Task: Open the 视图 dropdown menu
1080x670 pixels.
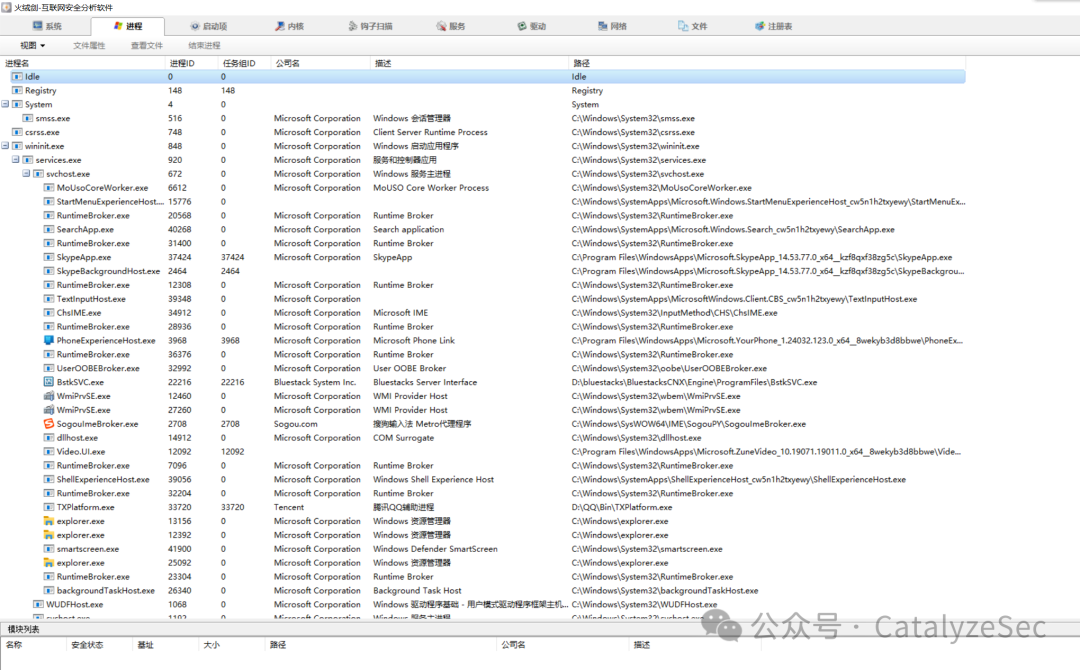Action: (33, 46)
